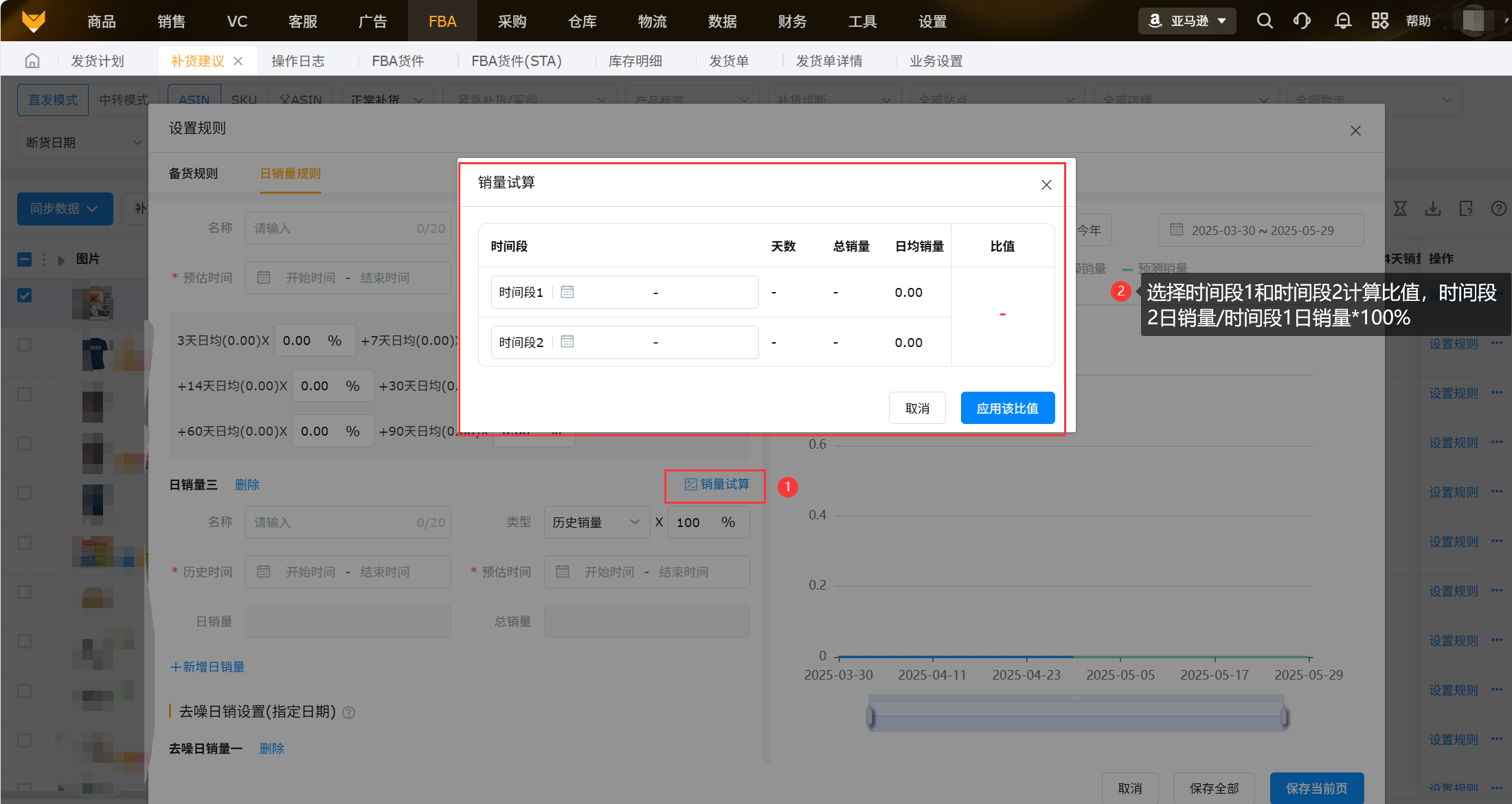Click the search magnifier icon in top bar
1512x804 pixels.
(1264, 21)
